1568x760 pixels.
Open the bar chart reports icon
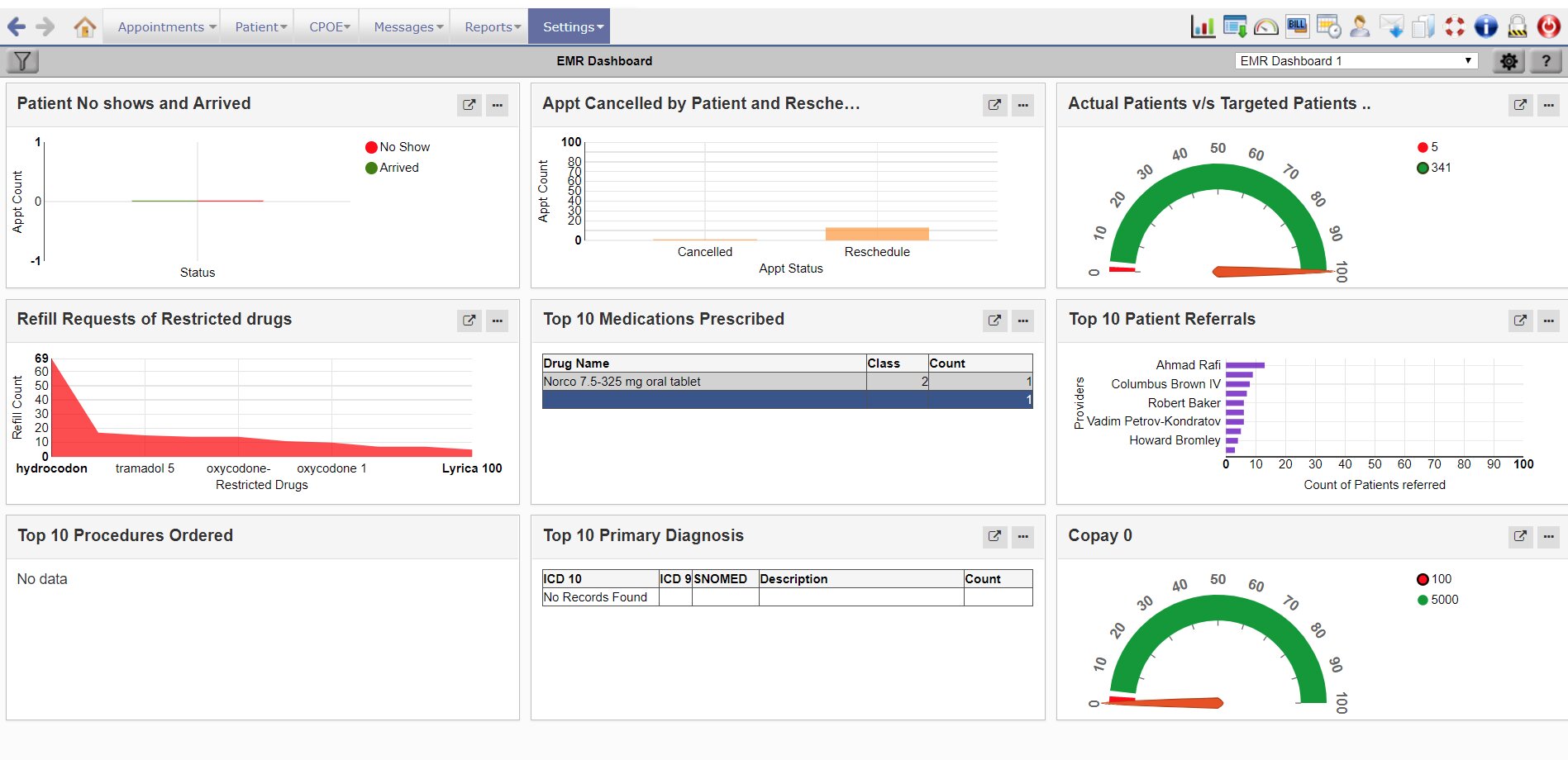click(1203, 26)
